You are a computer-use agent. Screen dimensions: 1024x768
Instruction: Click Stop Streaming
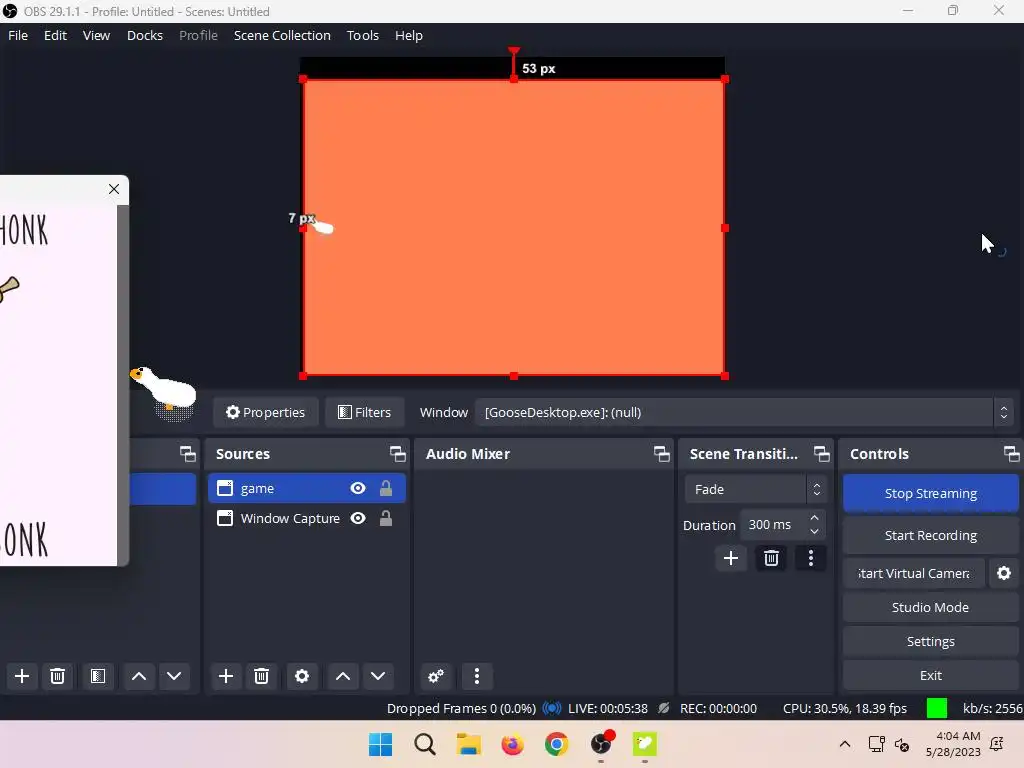[931, 493]
